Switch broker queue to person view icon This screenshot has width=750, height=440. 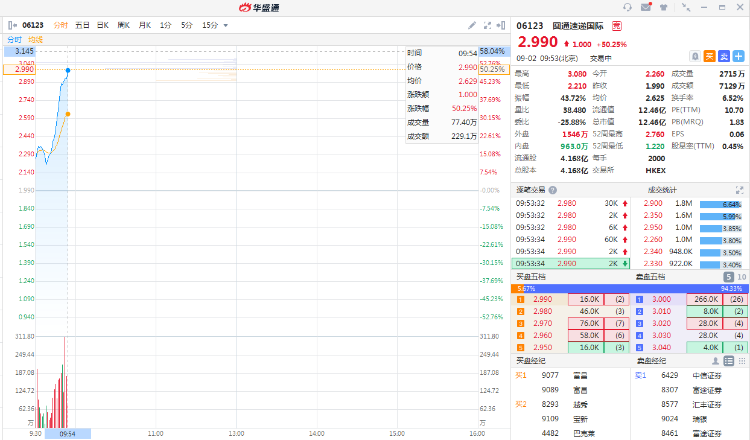point(715,361)
